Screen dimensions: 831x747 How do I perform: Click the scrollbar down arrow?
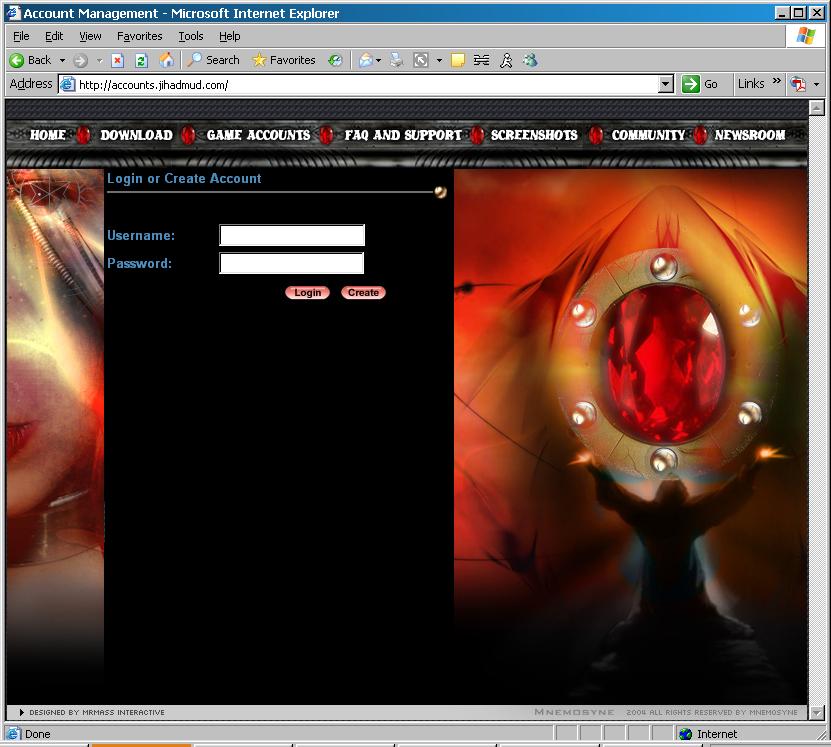pyautogui.click(x=817, y=713)
